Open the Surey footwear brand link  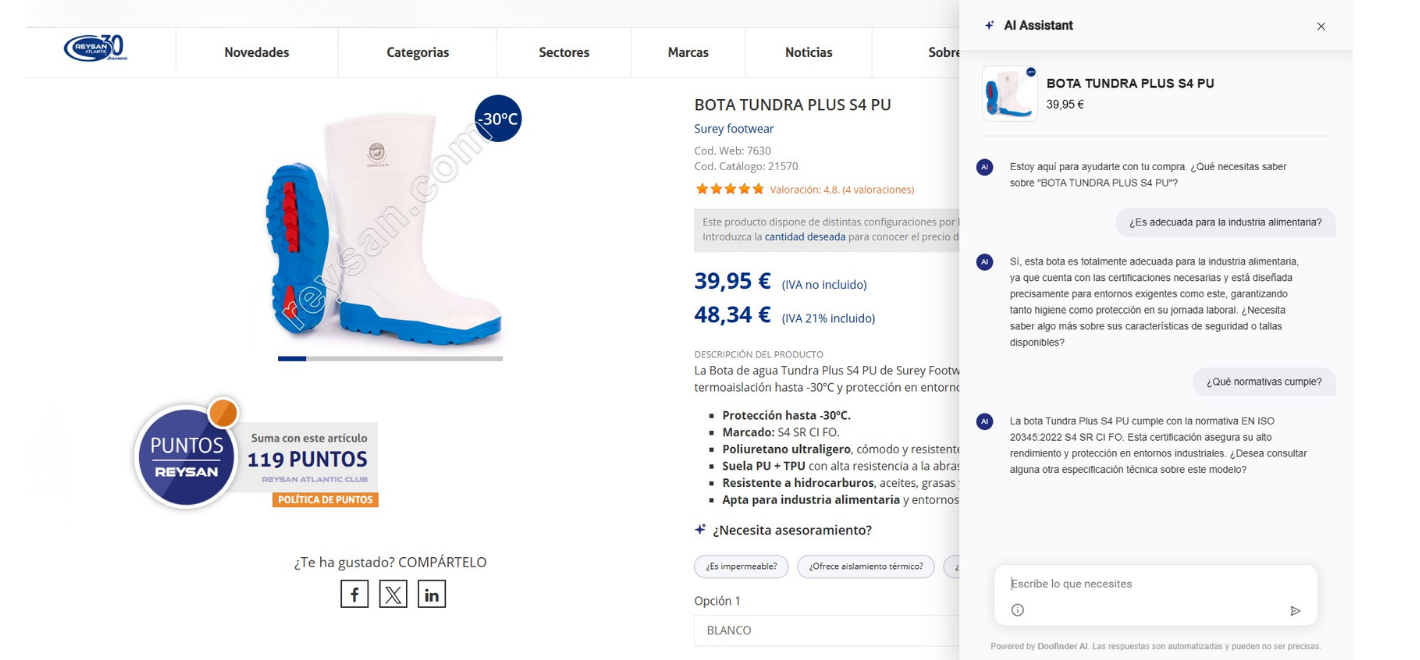point(734,129)
